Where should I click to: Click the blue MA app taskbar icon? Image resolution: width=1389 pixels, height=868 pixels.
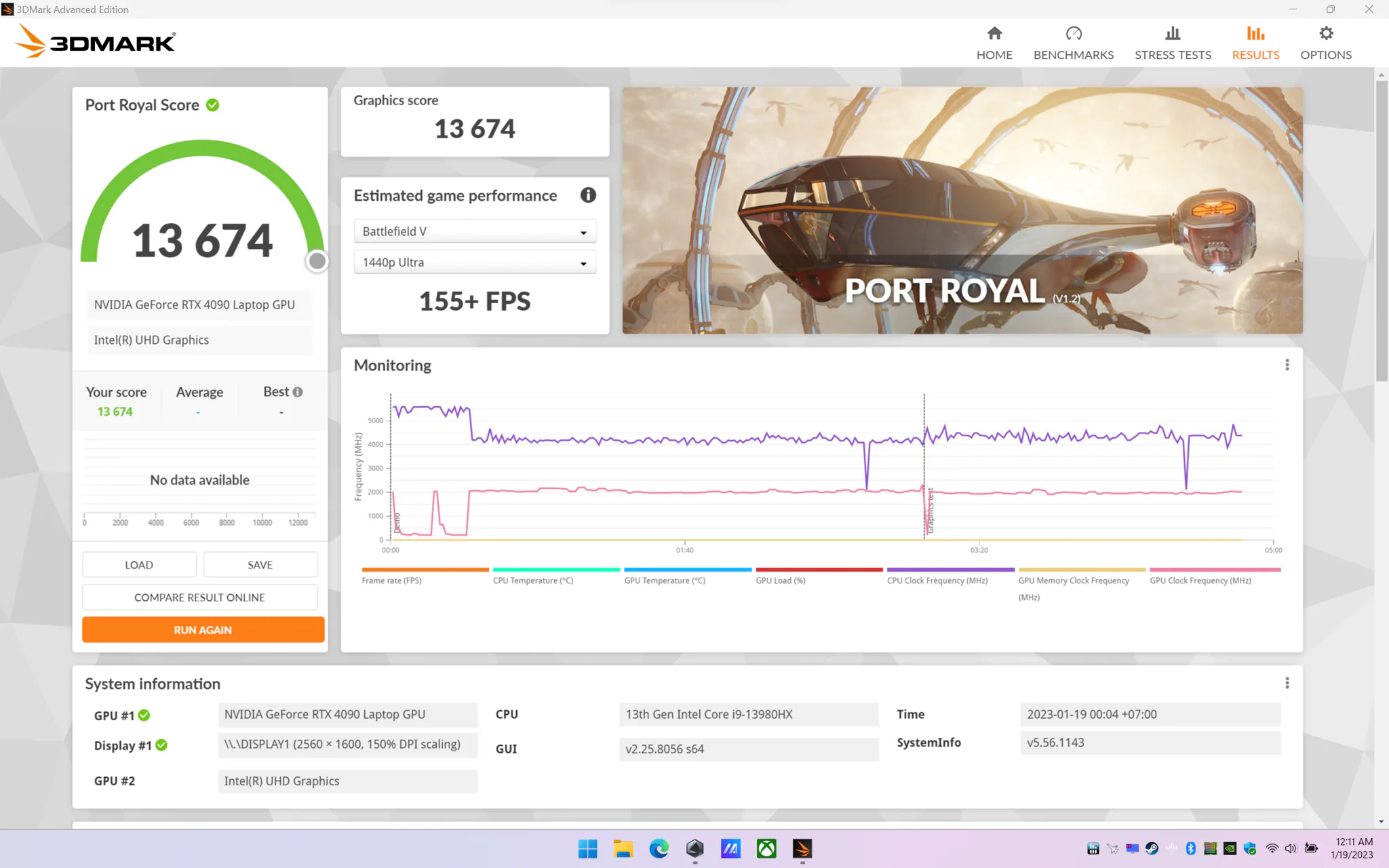point(730,848)
